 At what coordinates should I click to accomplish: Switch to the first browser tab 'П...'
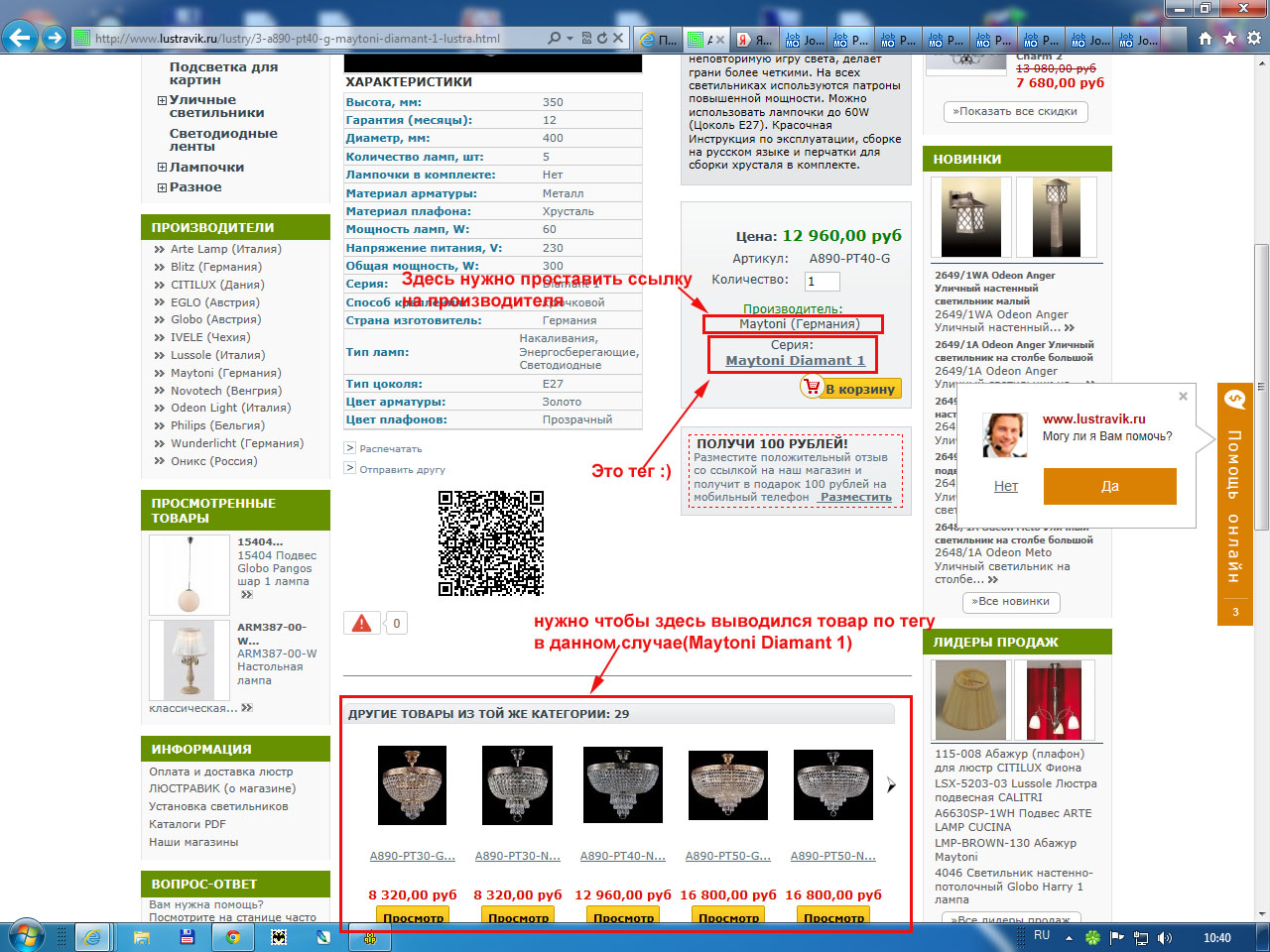tap(659, 40)
